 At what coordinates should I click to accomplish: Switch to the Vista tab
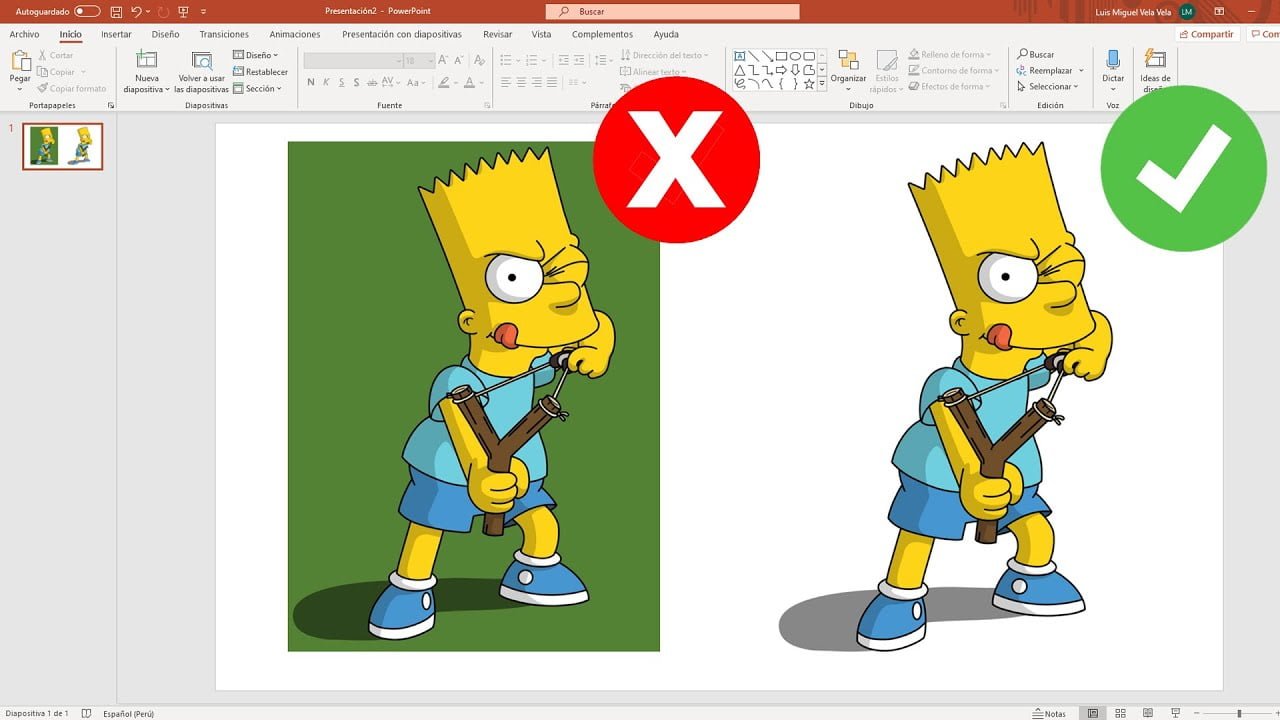tap(541, 34)
